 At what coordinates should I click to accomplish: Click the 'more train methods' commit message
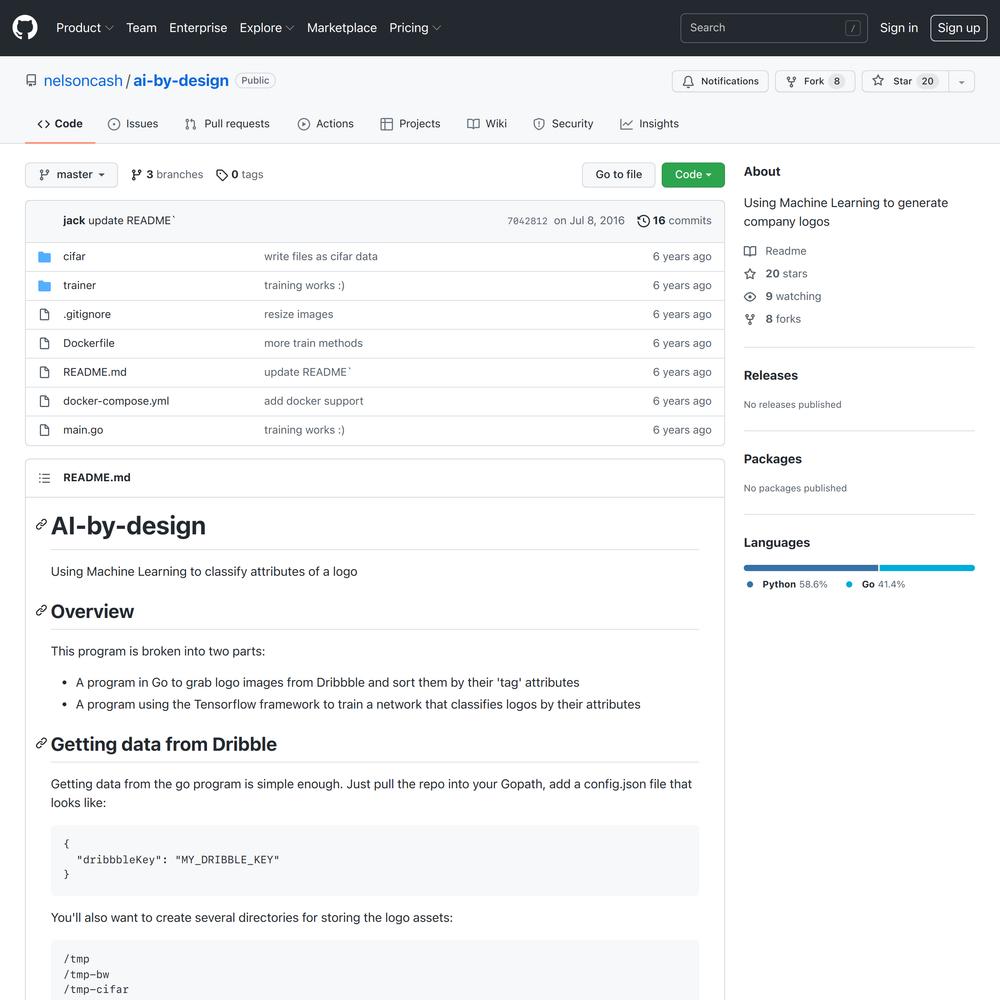[x=313, y=343]
